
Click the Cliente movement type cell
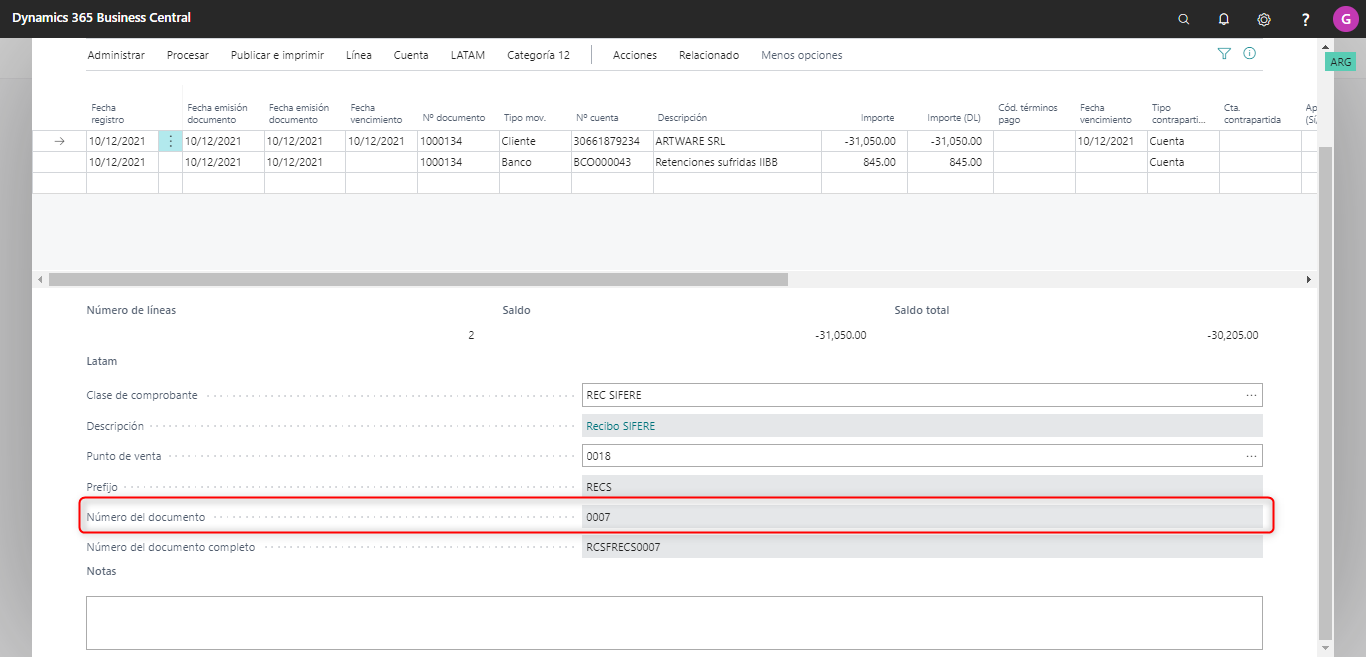click(x=535, y=141)
